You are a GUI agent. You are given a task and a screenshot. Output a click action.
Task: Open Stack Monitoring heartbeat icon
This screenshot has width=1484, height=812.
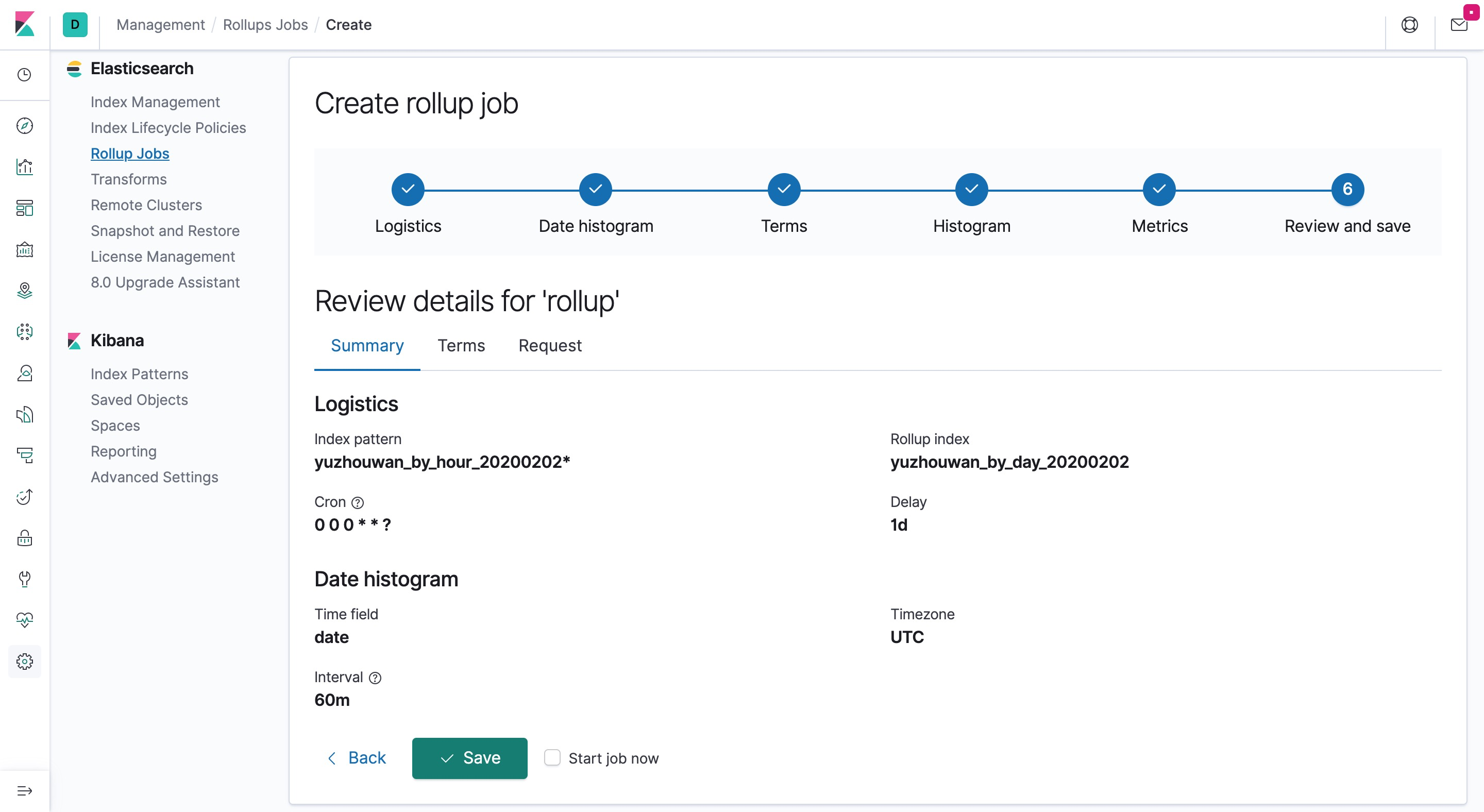(24, 620)
